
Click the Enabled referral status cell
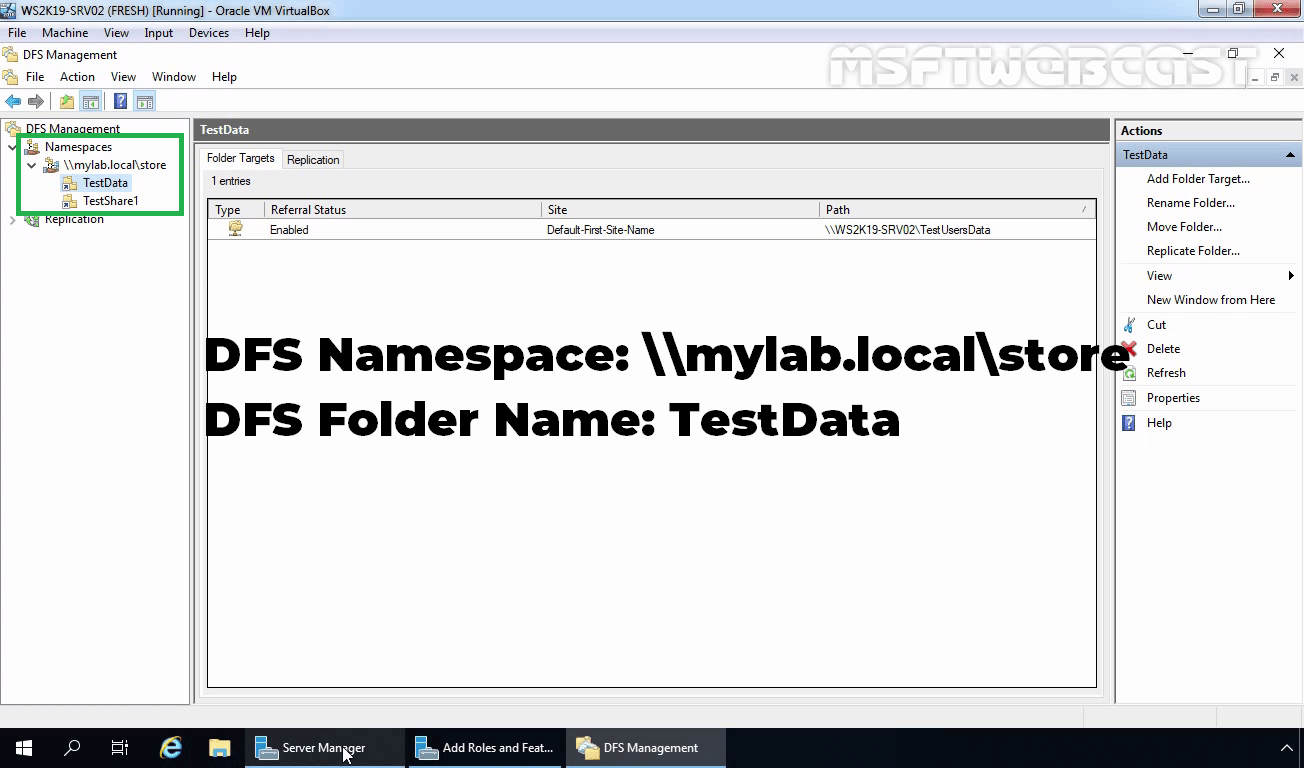point(289,230)
